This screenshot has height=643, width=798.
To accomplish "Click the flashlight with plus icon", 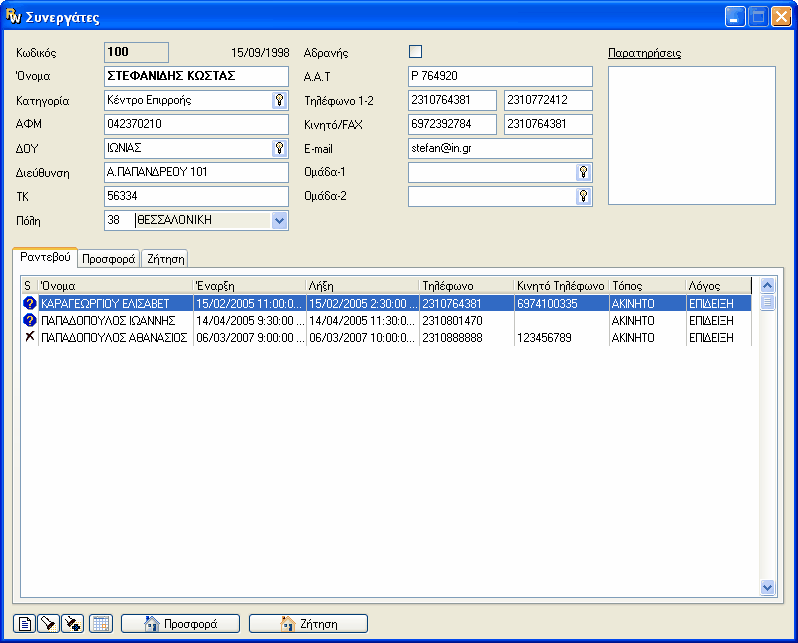I will tap(72, 623).
